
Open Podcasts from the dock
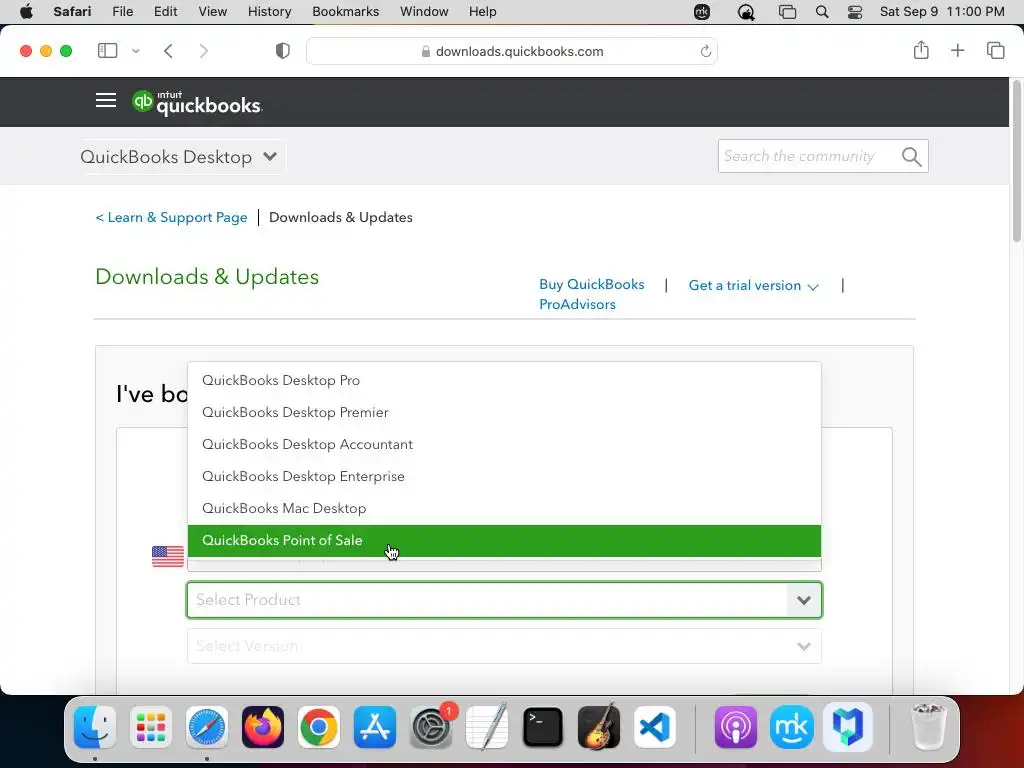tap(735, 727)
